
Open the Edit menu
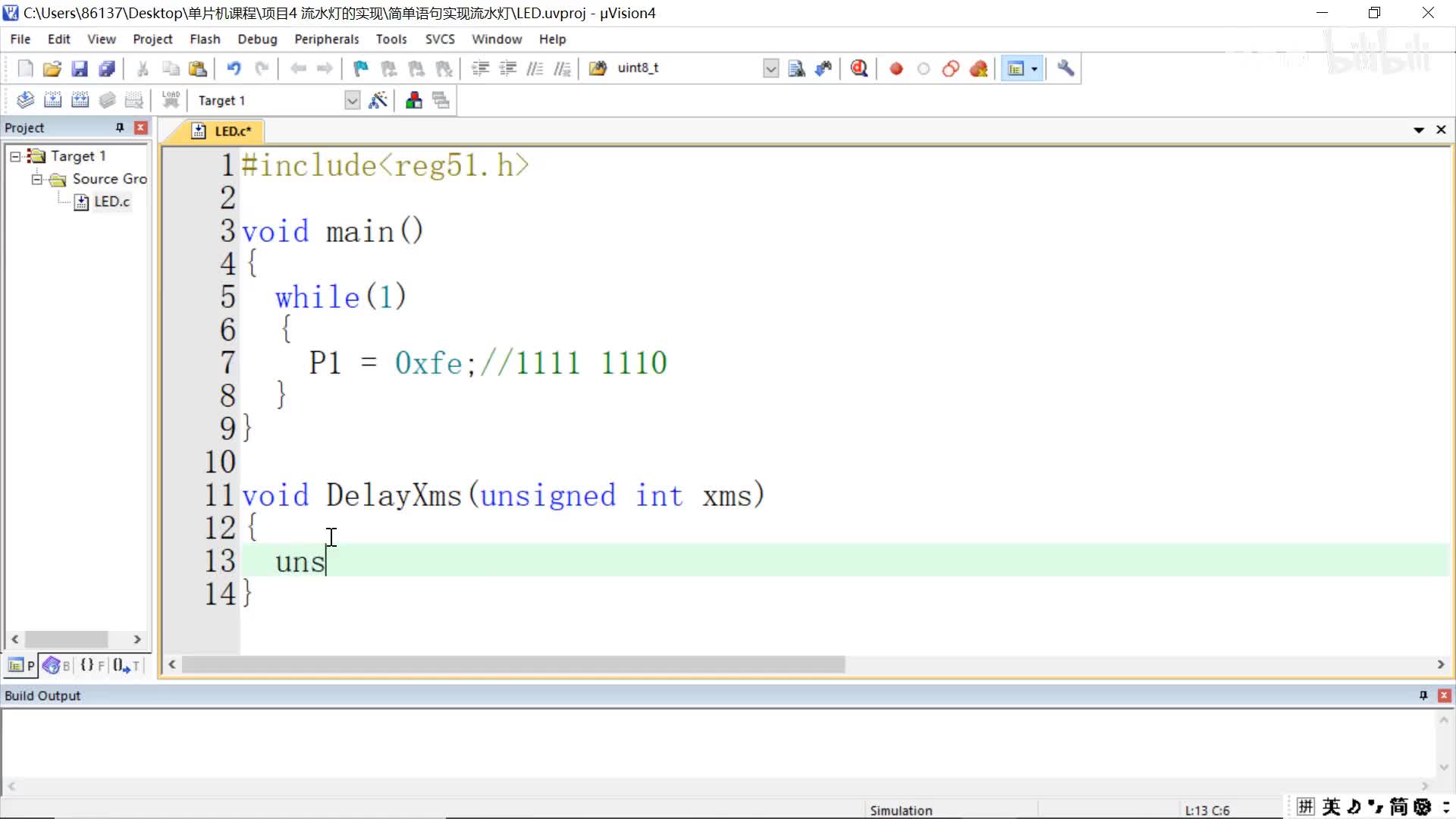coord(58,39)
